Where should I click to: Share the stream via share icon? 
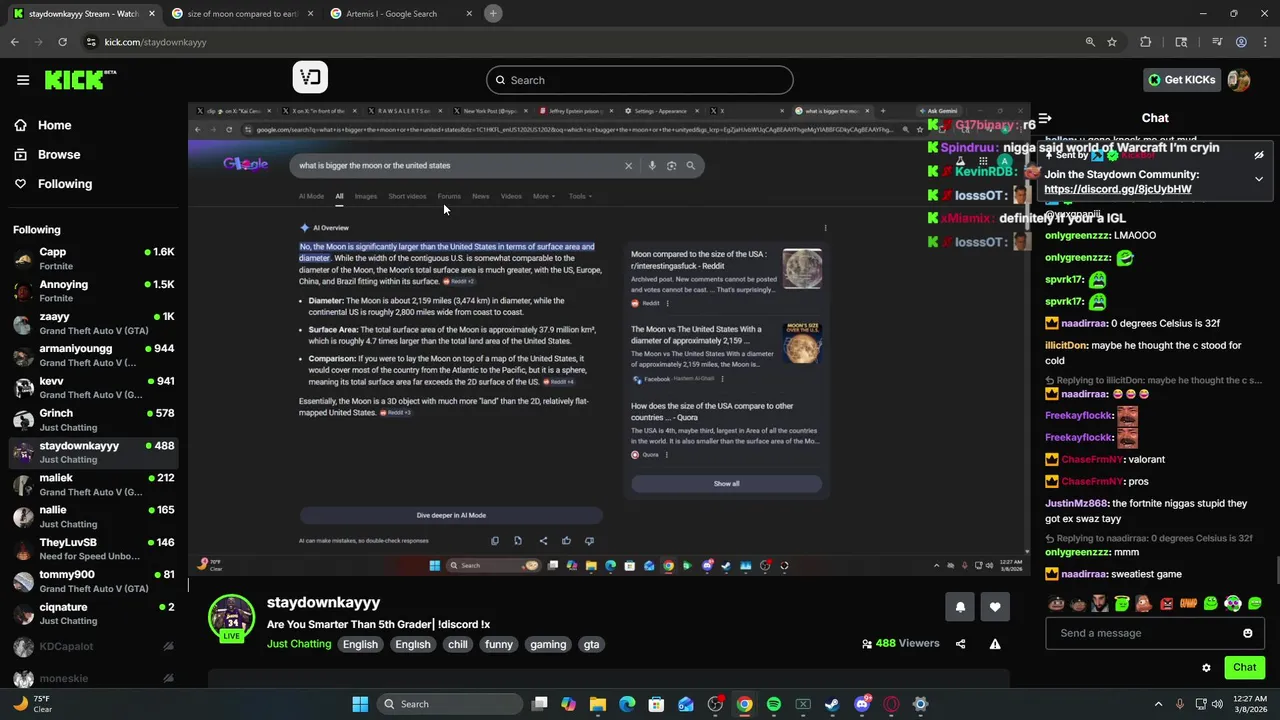point(961,644)
